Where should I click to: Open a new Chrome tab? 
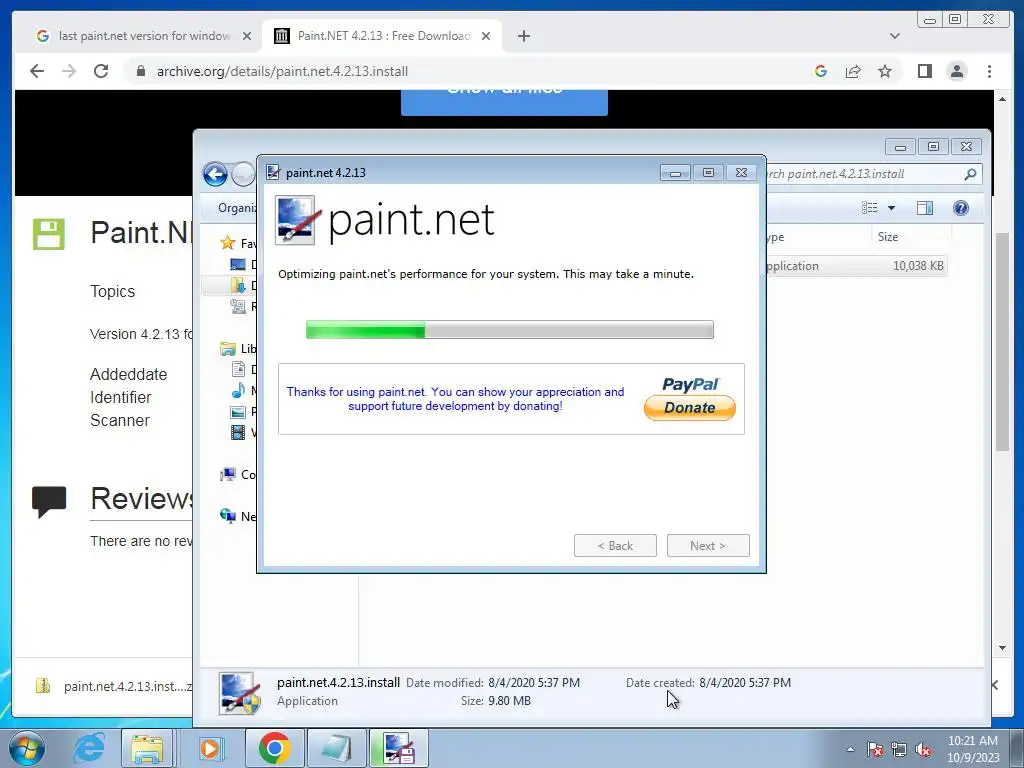coord(524,36)
